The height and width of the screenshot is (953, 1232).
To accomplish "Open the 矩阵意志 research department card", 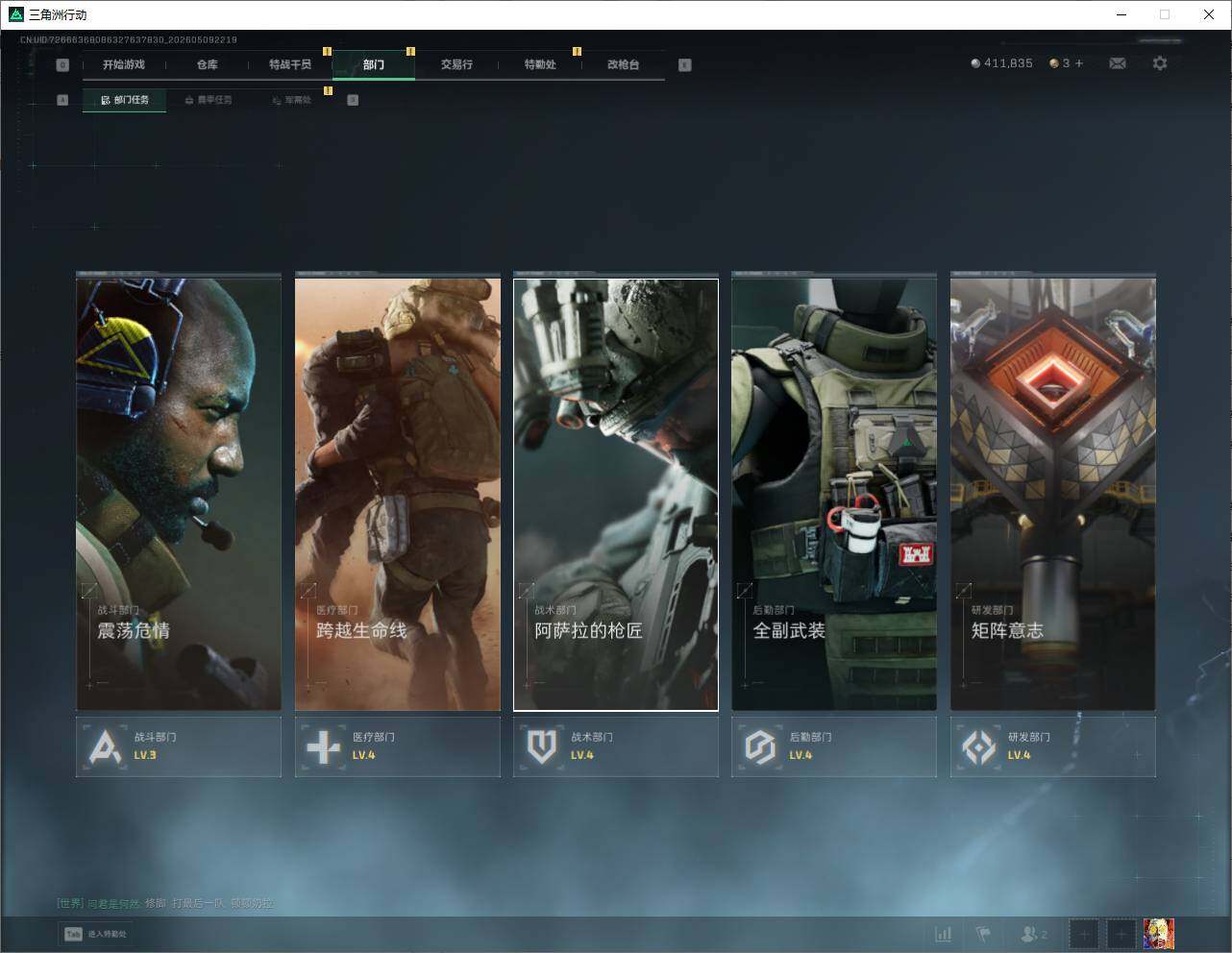I will click(x=1053, y=494).
